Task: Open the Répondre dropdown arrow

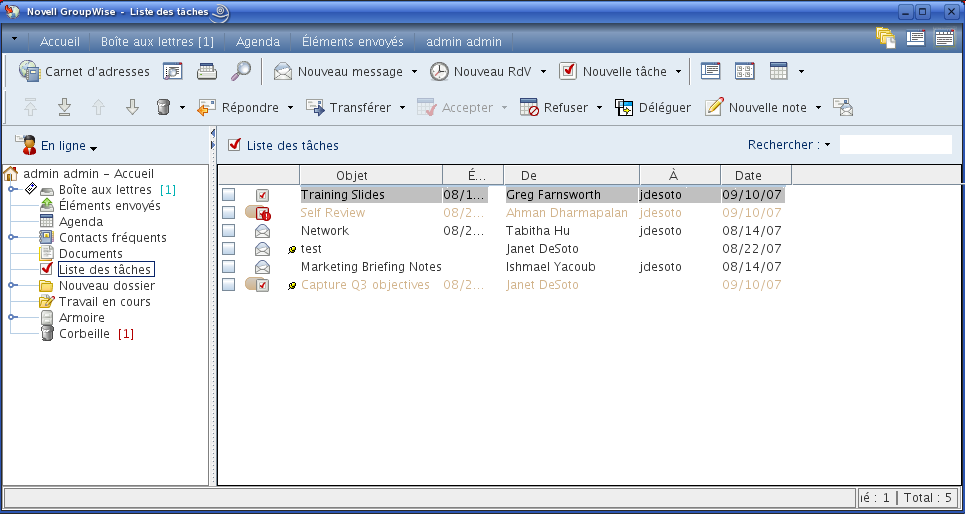Action: pyautogui.click(x=291, y=107)
